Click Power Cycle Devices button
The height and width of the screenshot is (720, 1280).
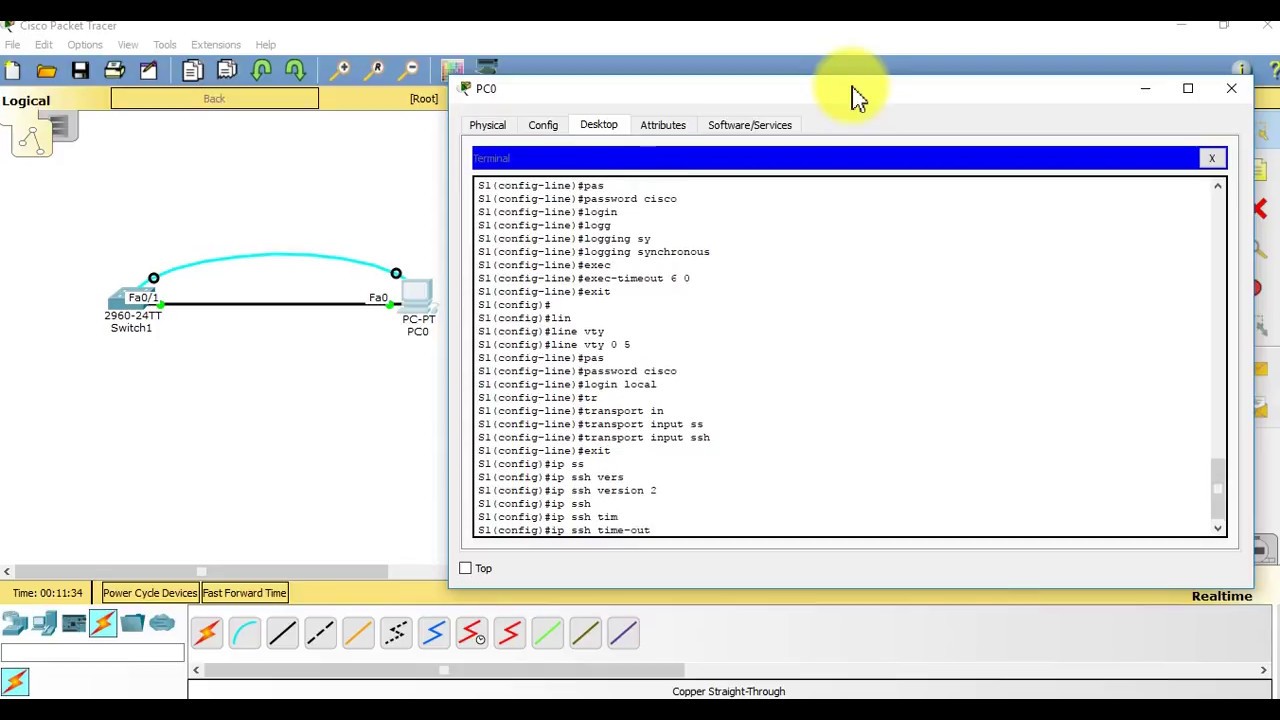[150, 593]
